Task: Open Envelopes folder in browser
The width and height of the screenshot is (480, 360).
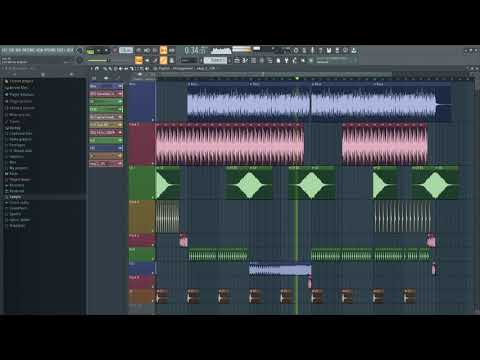Action: pos(15,145)
